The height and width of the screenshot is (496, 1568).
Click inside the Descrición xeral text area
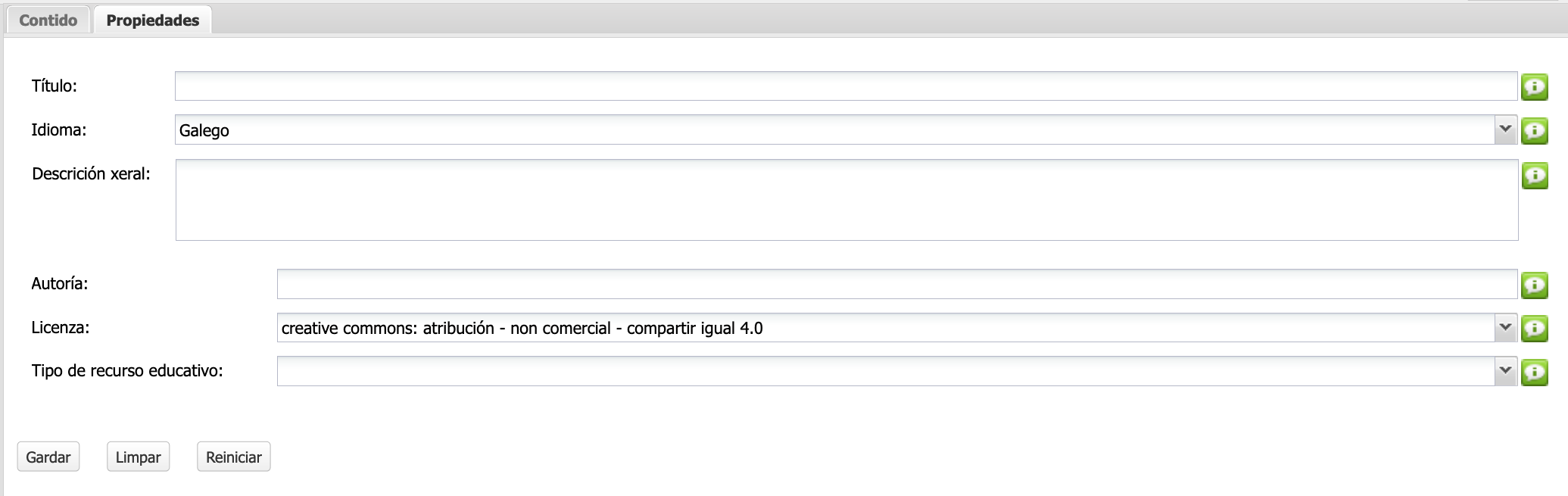(846, 200)
